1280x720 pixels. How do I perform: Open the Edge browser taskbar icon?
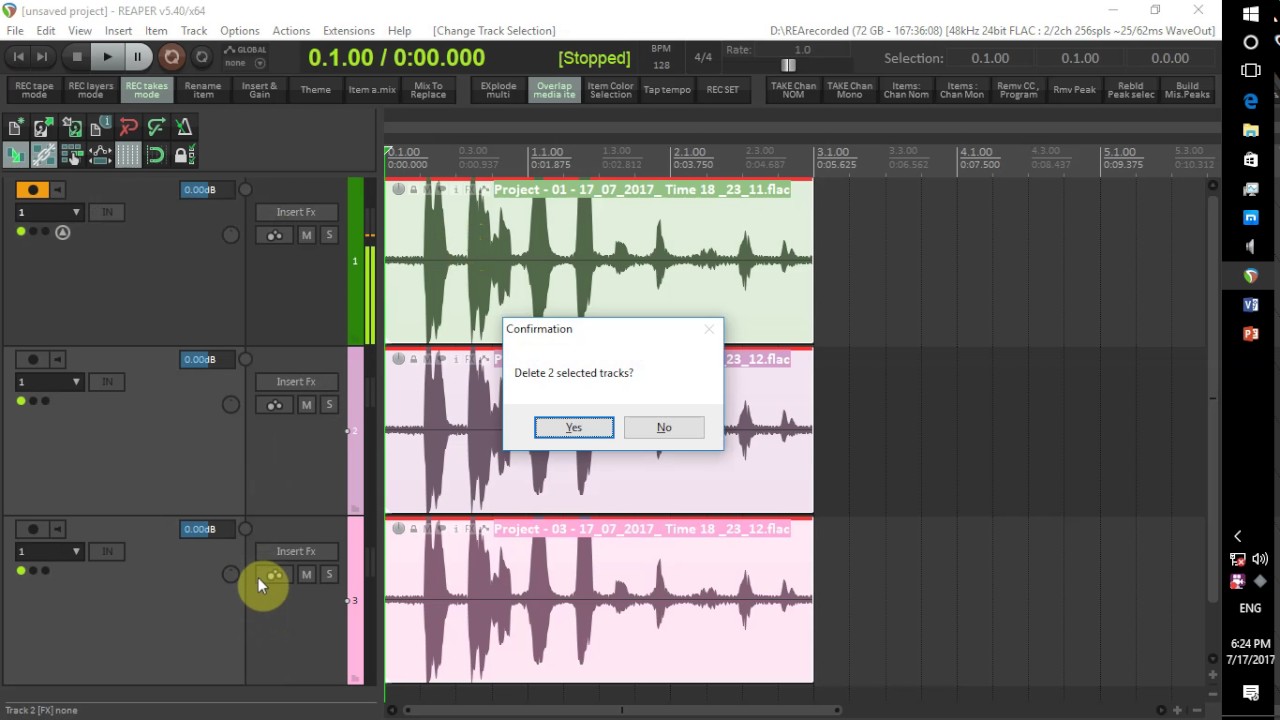pos(1251,101)
